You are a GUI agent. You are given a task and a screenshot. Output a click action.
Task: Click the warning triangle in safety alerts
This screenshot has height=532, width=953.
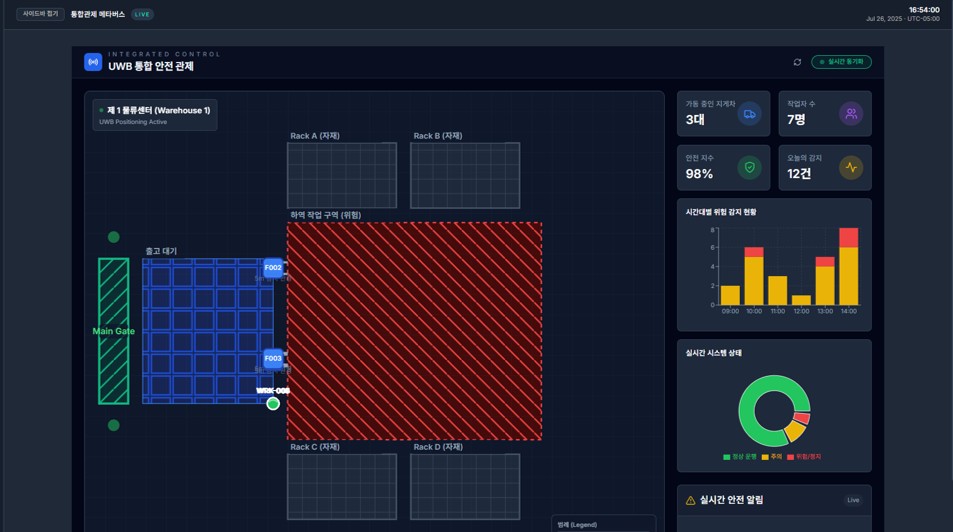tap(690, 500)
